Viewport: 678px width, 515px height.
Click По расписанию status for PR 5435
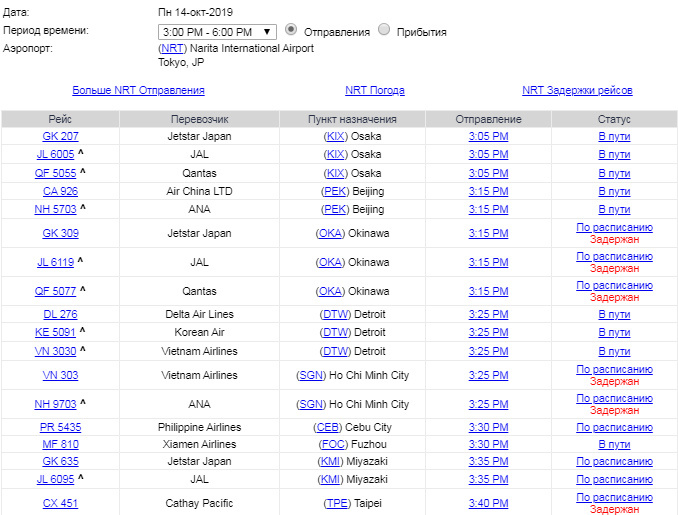click(614, 427)
